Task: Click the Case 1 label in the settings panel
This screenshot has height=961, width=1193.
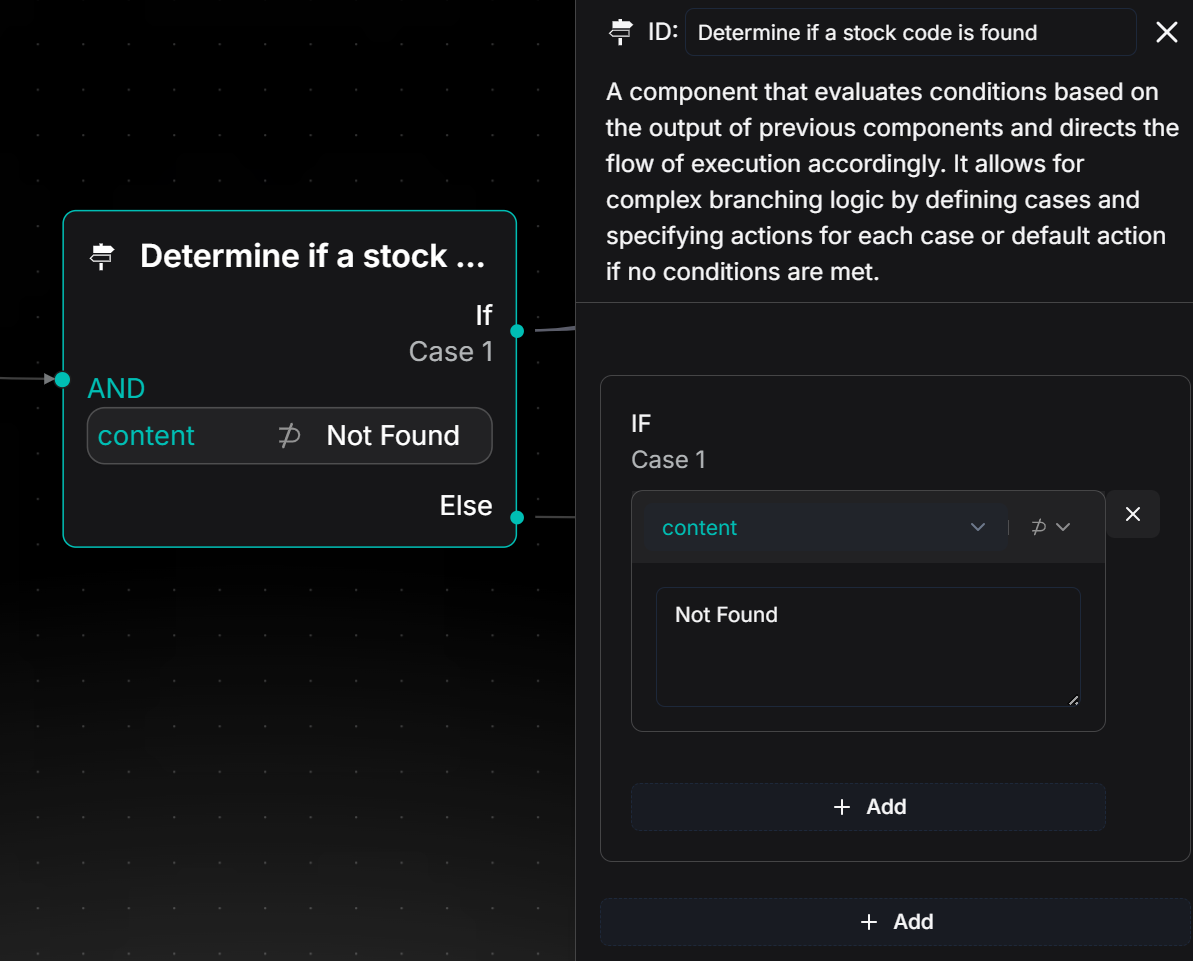Action: (x=668, y=460)
